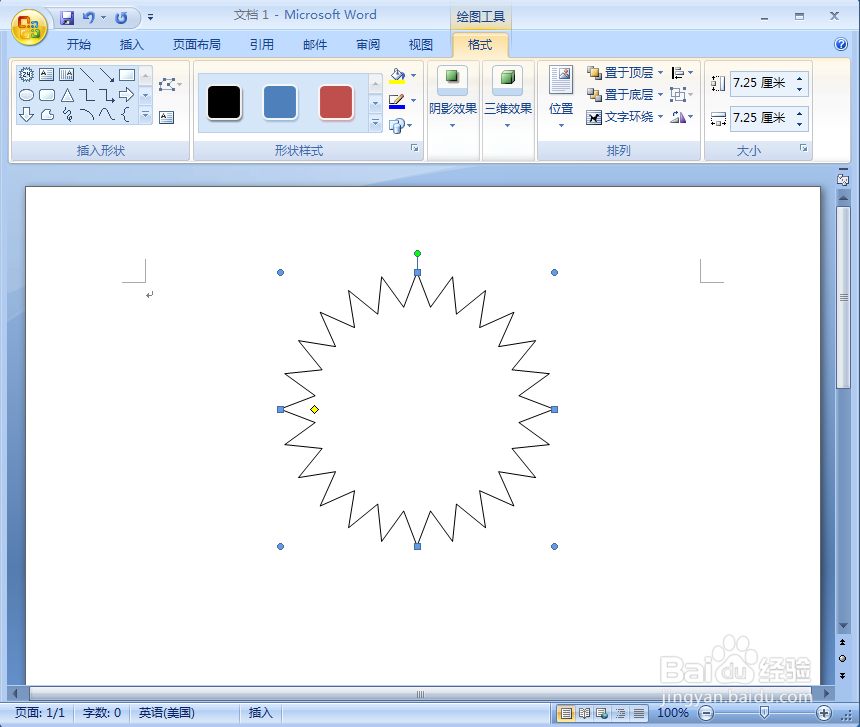Switch to full screen reading view
Screen dimensions: 860x727
(x=584, y=713)
